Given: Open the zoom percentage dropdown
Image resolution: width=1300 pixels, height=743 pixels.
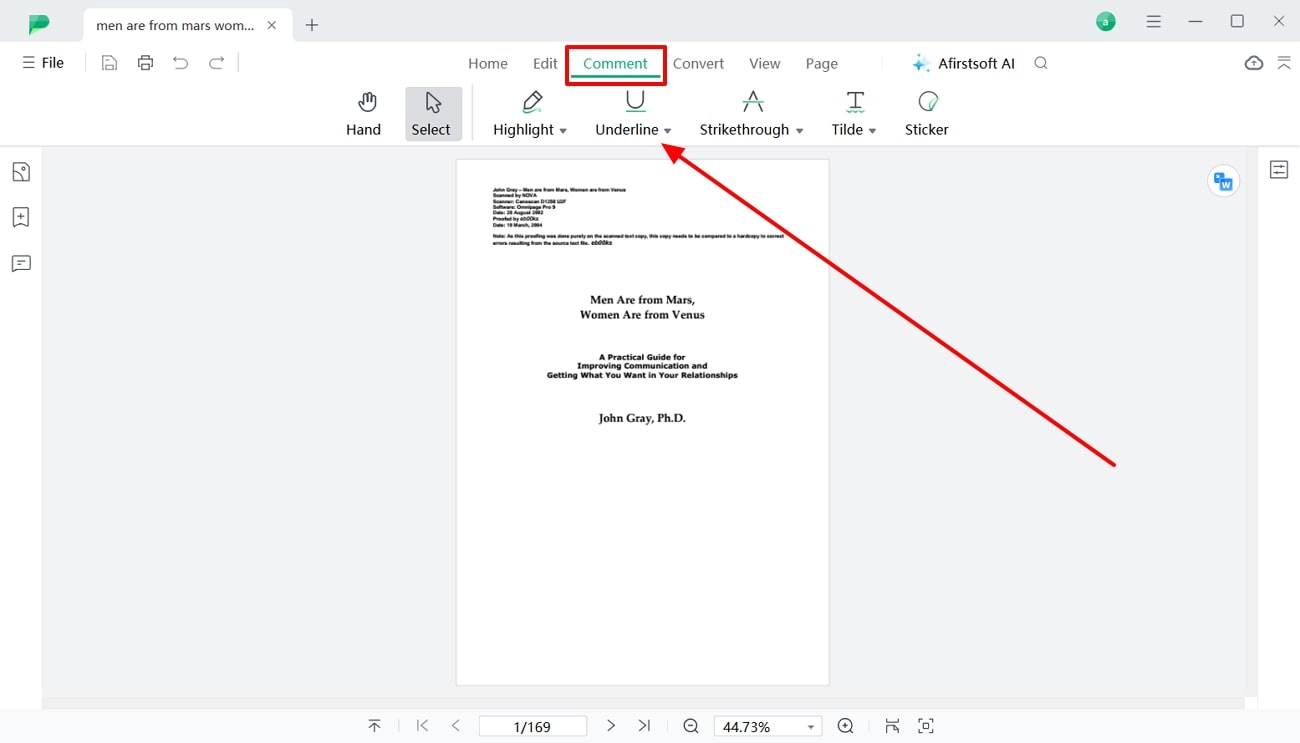Looking at the screenshot, I should pos(811,727).
